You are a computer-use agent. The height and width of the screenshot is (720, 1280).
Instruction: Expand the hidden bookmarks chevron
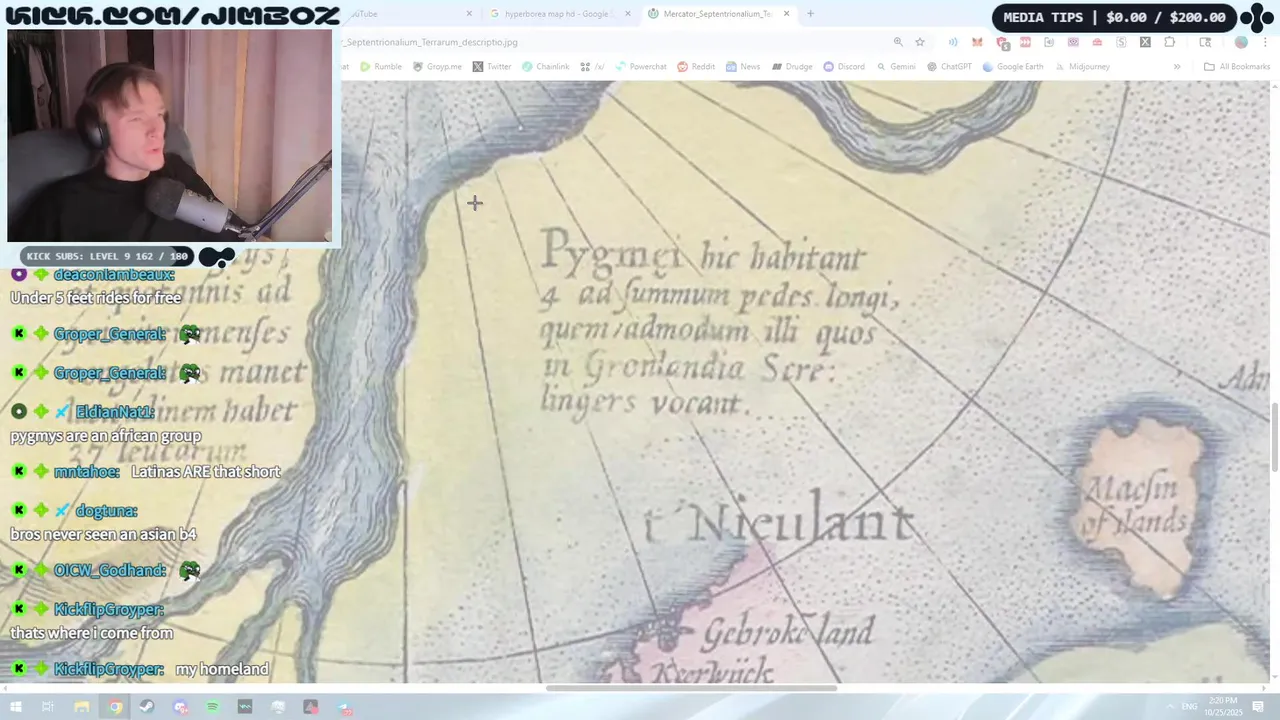pyautogui.click(x=1177, y=67)
